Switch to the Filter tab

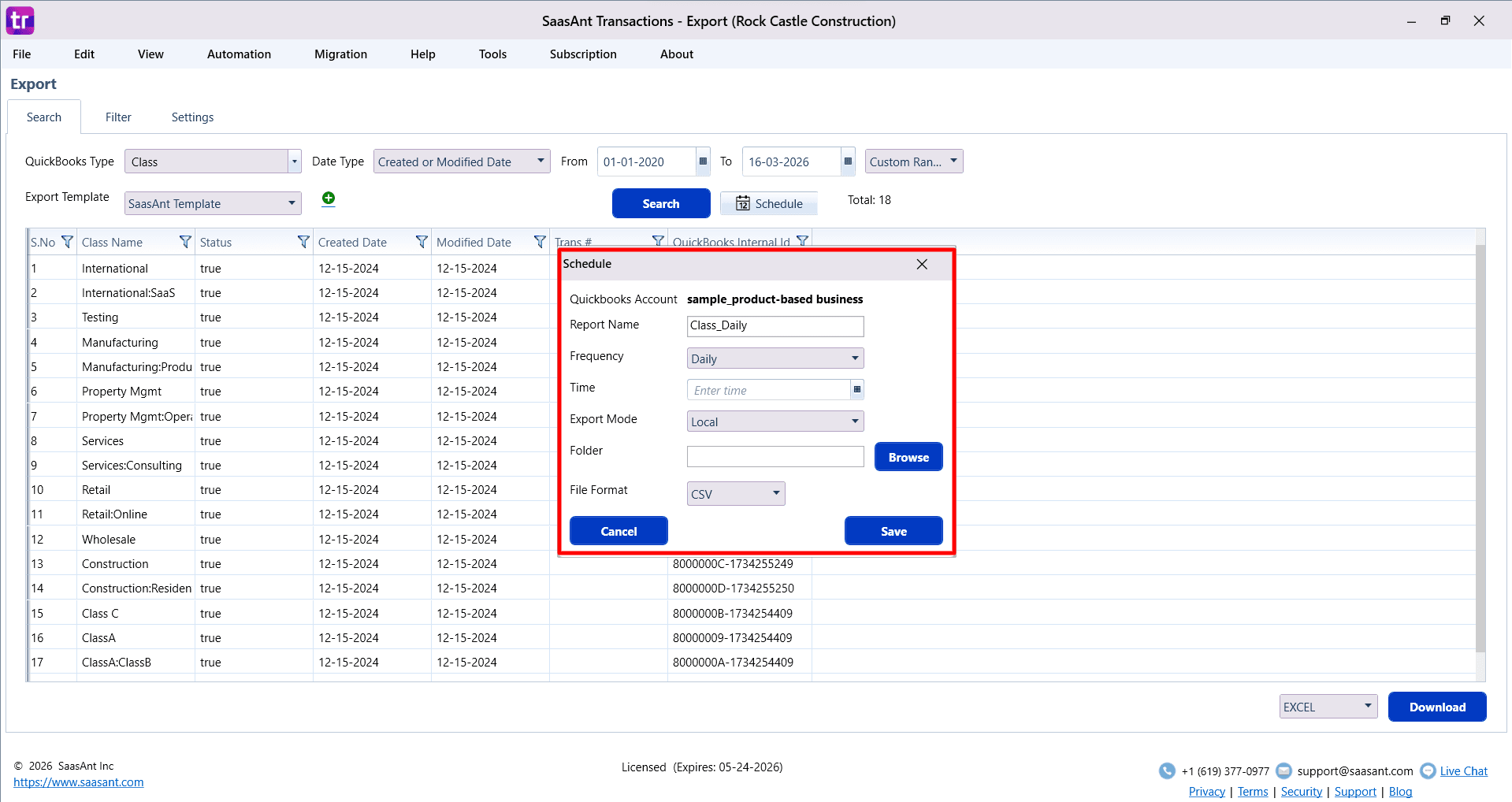[118, 117]
